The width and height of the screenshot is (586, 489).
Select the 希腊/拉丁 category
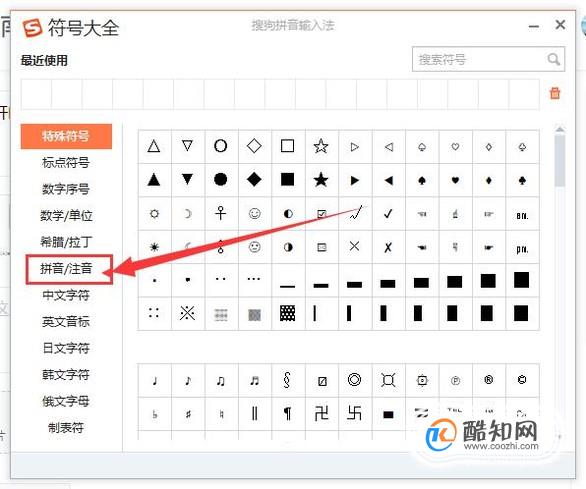coord(66,242)
